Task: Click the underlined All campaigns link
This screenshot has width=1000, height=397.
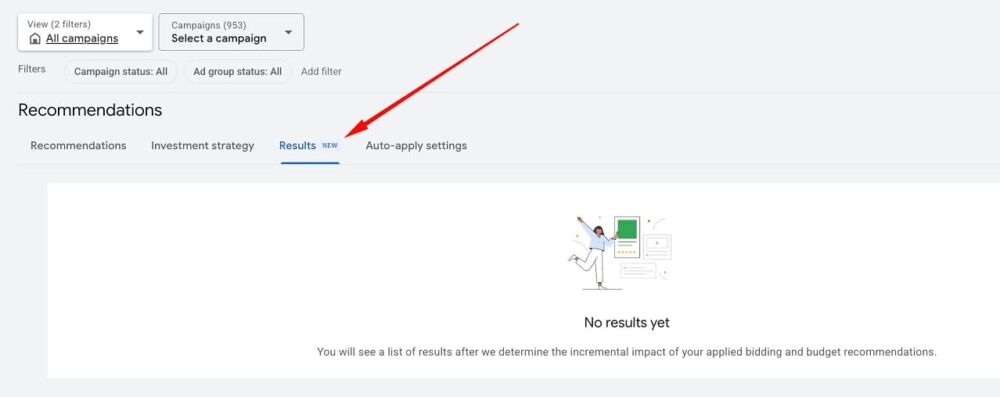Action: pos(82,38)
